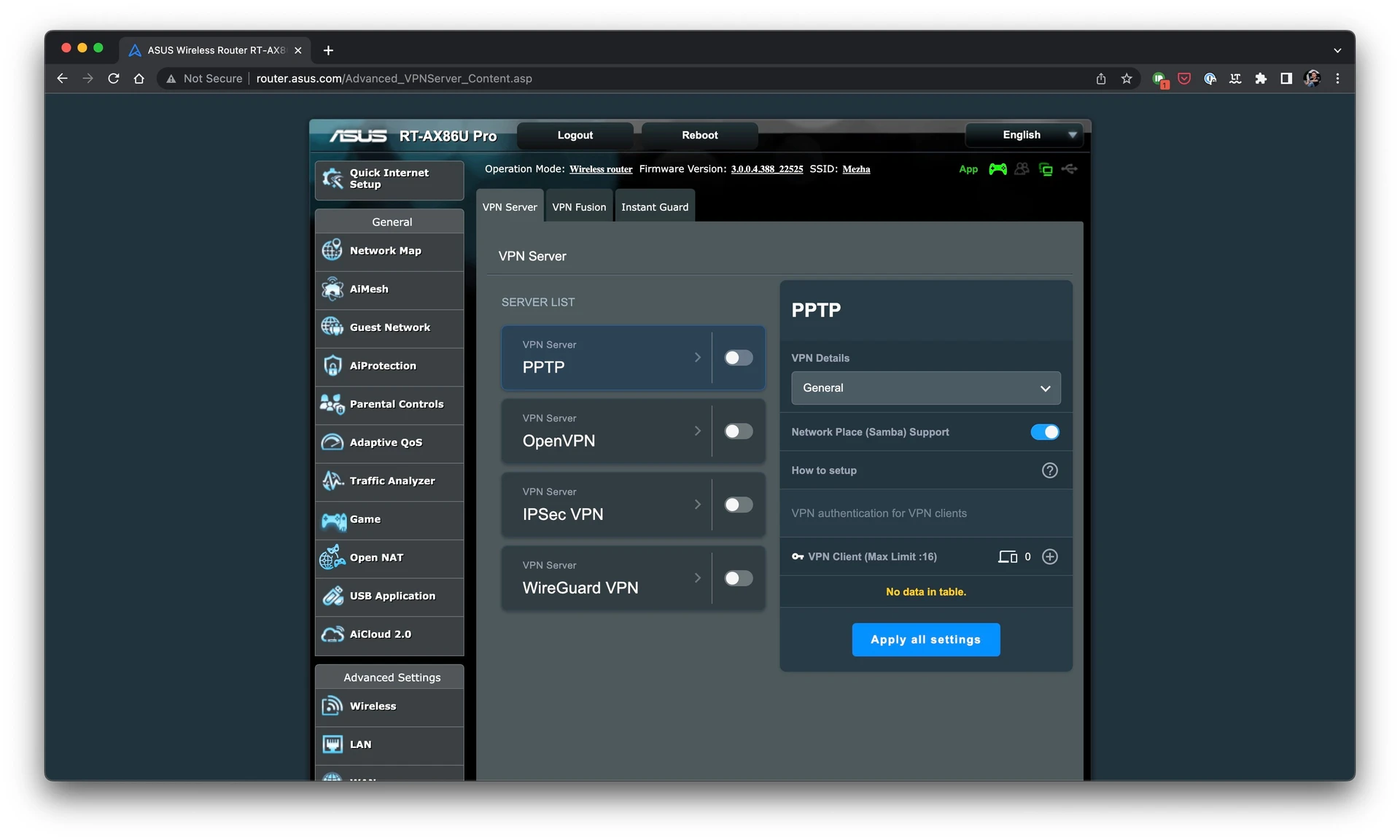Open LAN advanced settings

[389, 744]
